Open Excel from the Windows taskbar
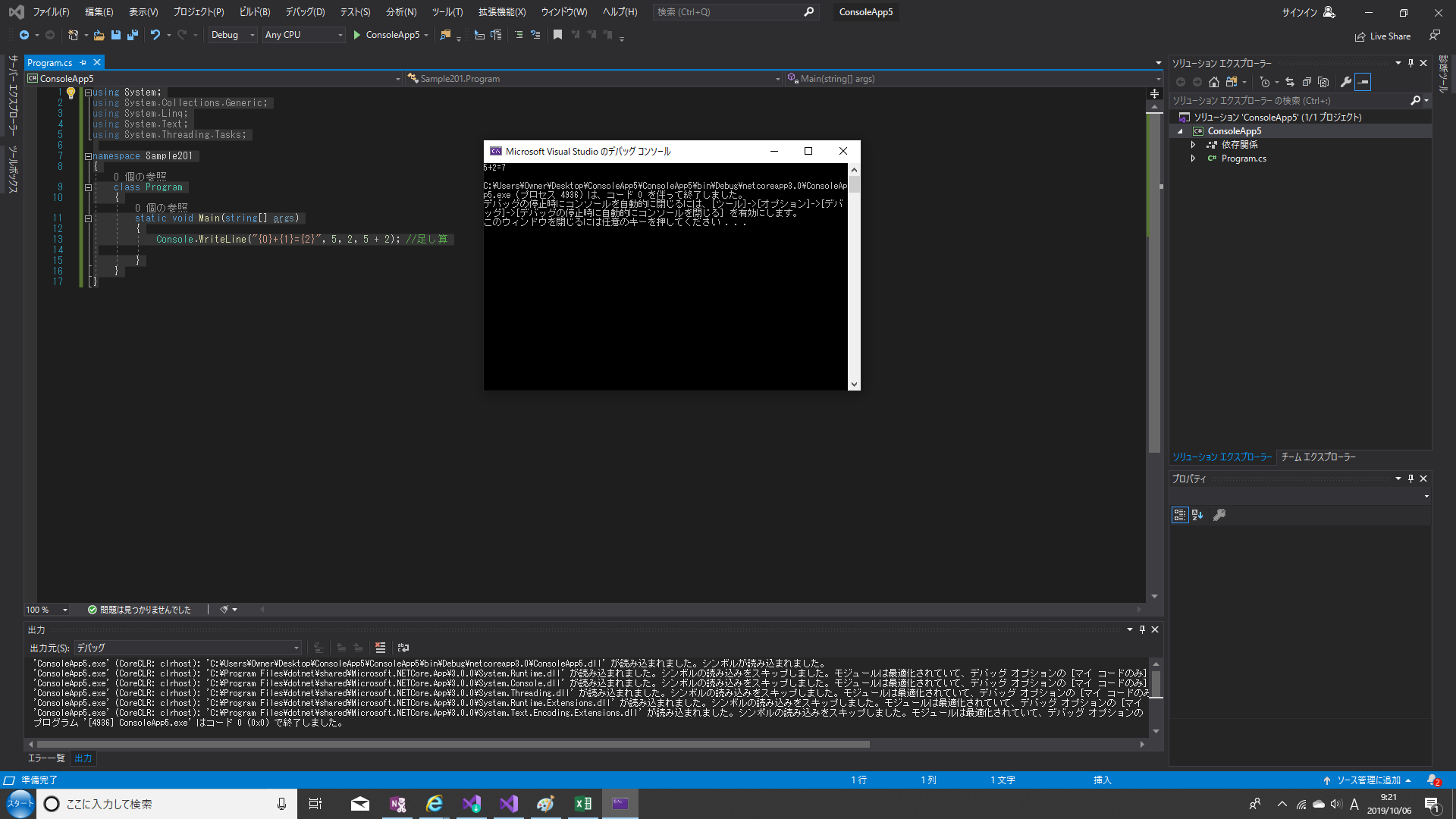The image size is (1456, 819). tap(582, 804)
